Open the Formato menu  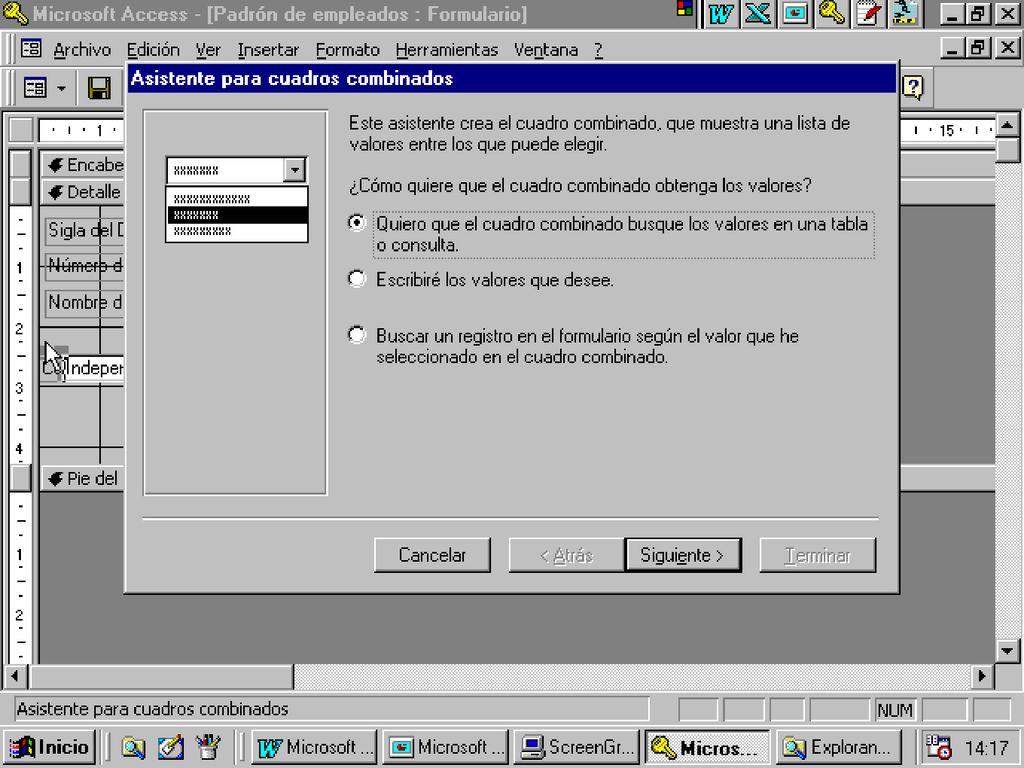click(x=347, y=50)
